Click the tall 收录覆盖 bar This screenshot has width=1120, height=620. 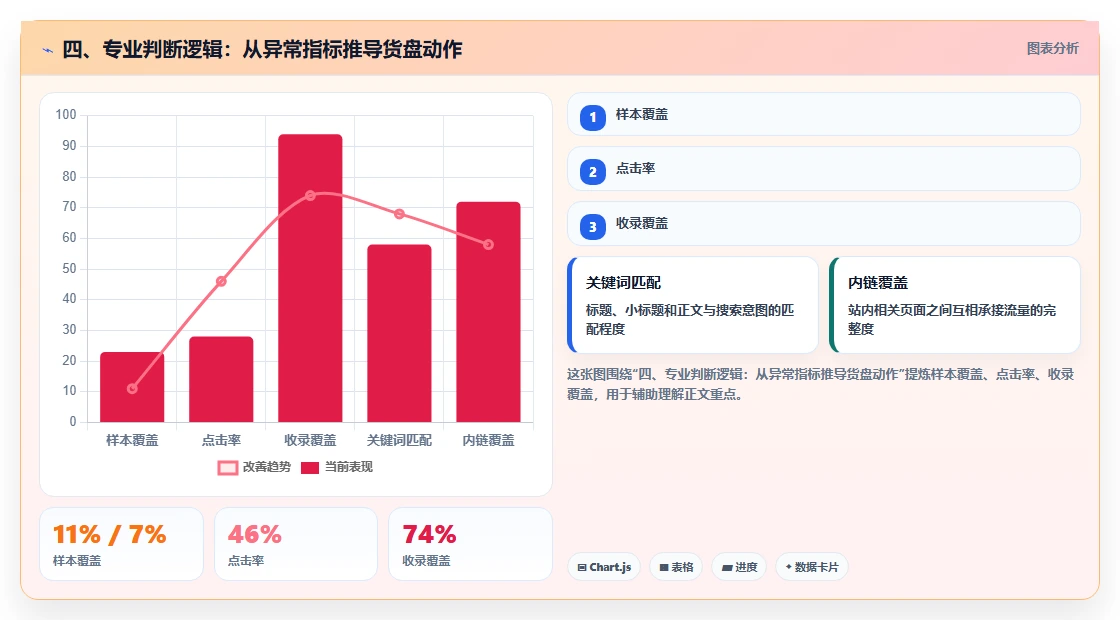(310, 278)
